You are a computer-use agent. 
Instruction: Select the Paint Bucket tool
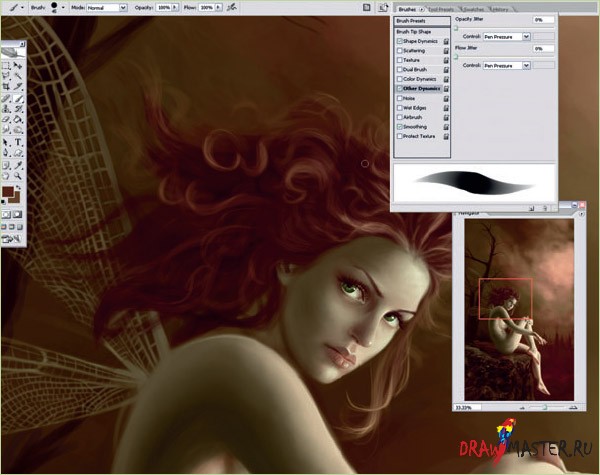18,119
